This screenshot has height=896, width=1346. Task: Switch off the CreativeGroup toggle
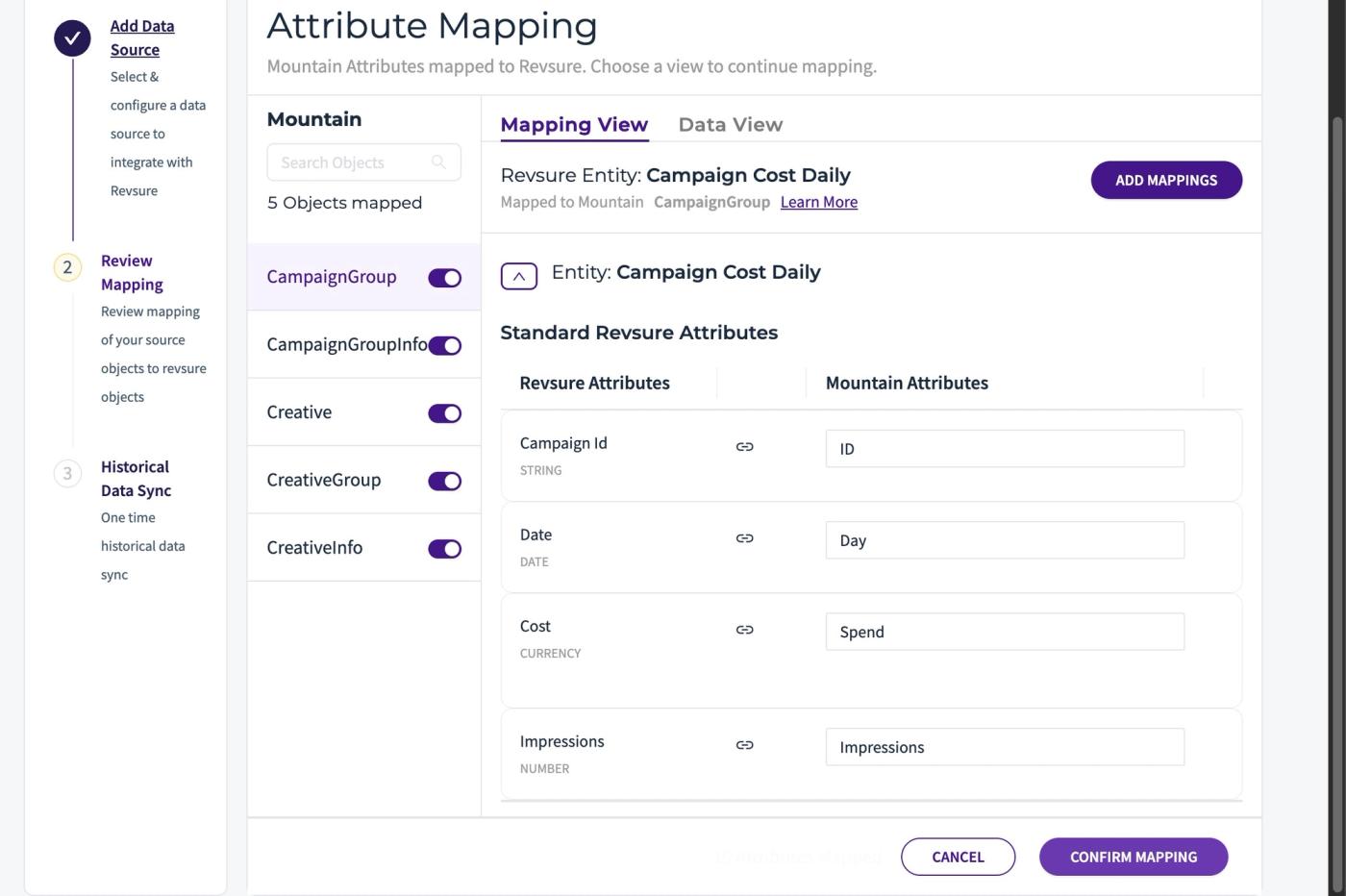(x=444, y=481)
